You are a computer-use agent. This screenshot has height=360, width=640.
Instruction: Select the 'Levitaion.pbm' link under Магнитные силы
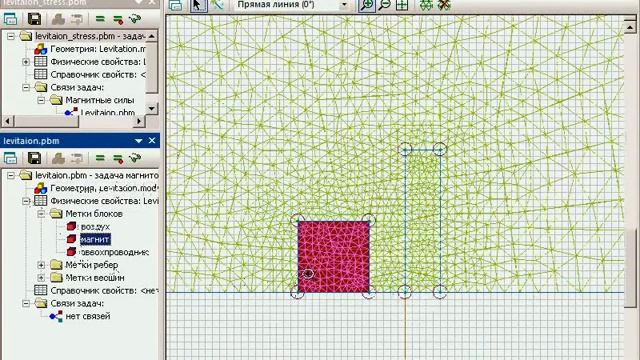coord(108,113)
